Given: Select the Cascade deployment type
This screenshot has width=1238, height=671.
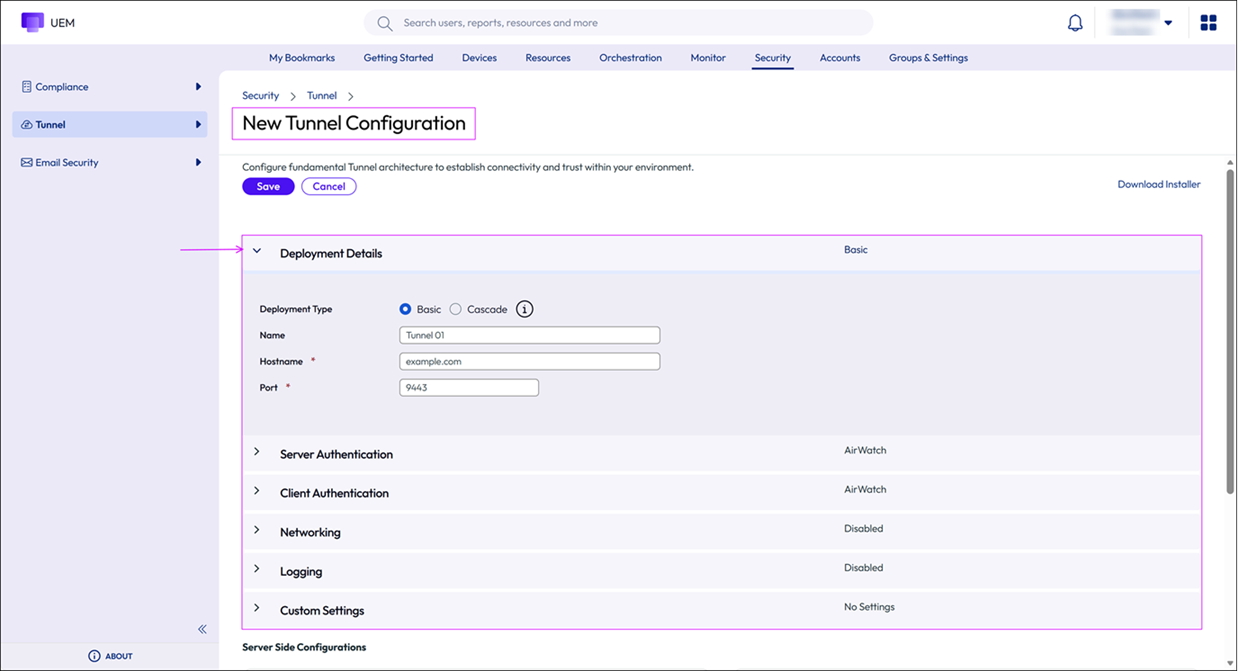Looking at the screenshot, I should 455,309.
